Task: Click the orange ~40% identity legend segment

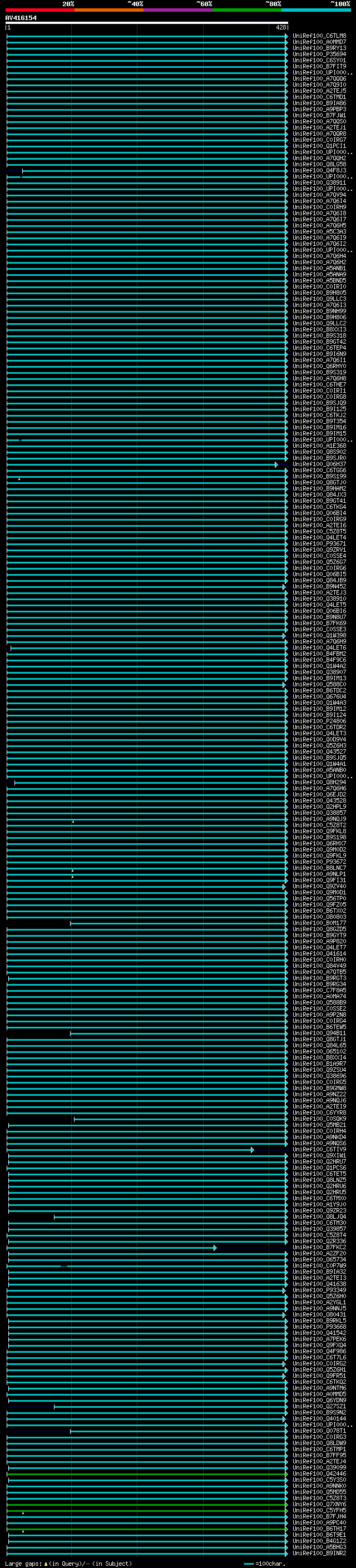Action: click(x=109, y=10)
